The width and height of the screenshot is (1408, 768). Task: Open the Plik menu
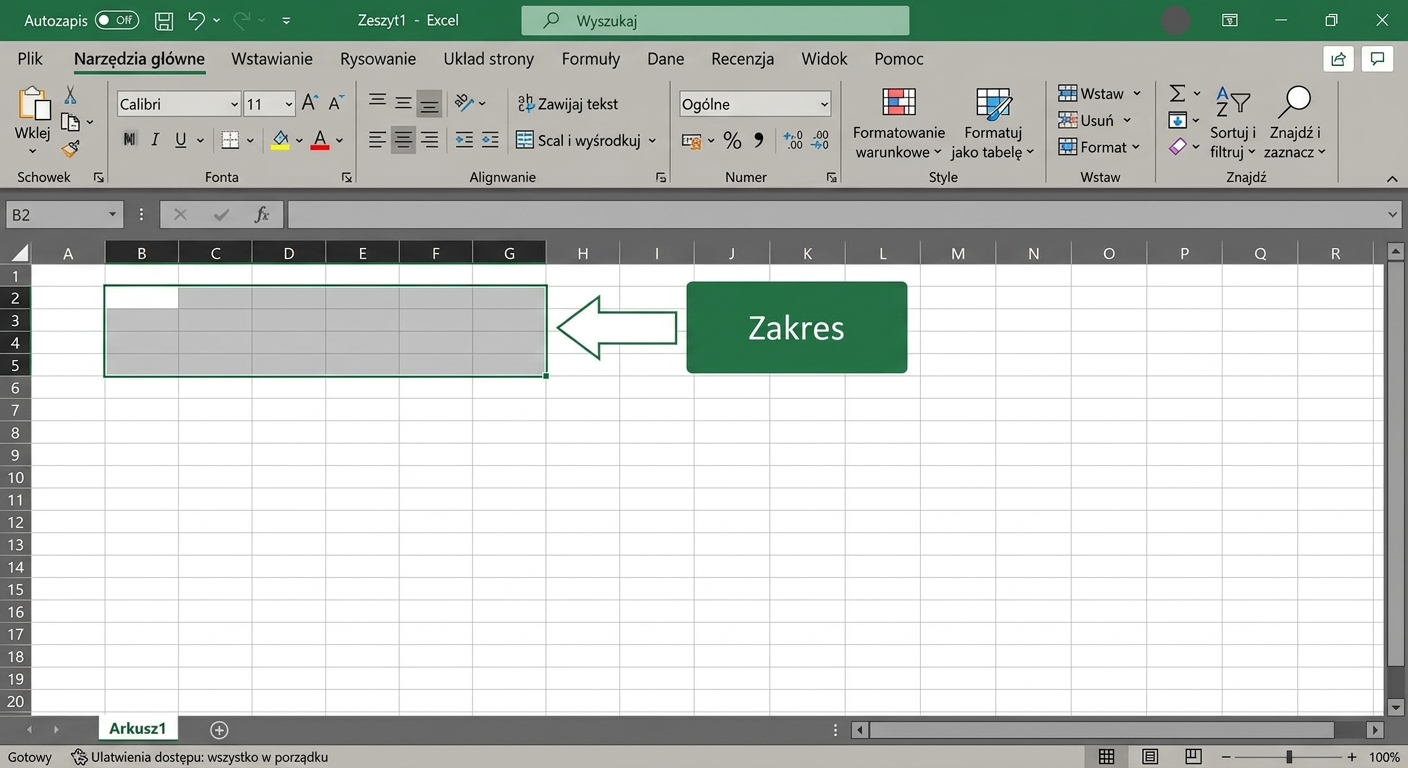coord(30,59)
